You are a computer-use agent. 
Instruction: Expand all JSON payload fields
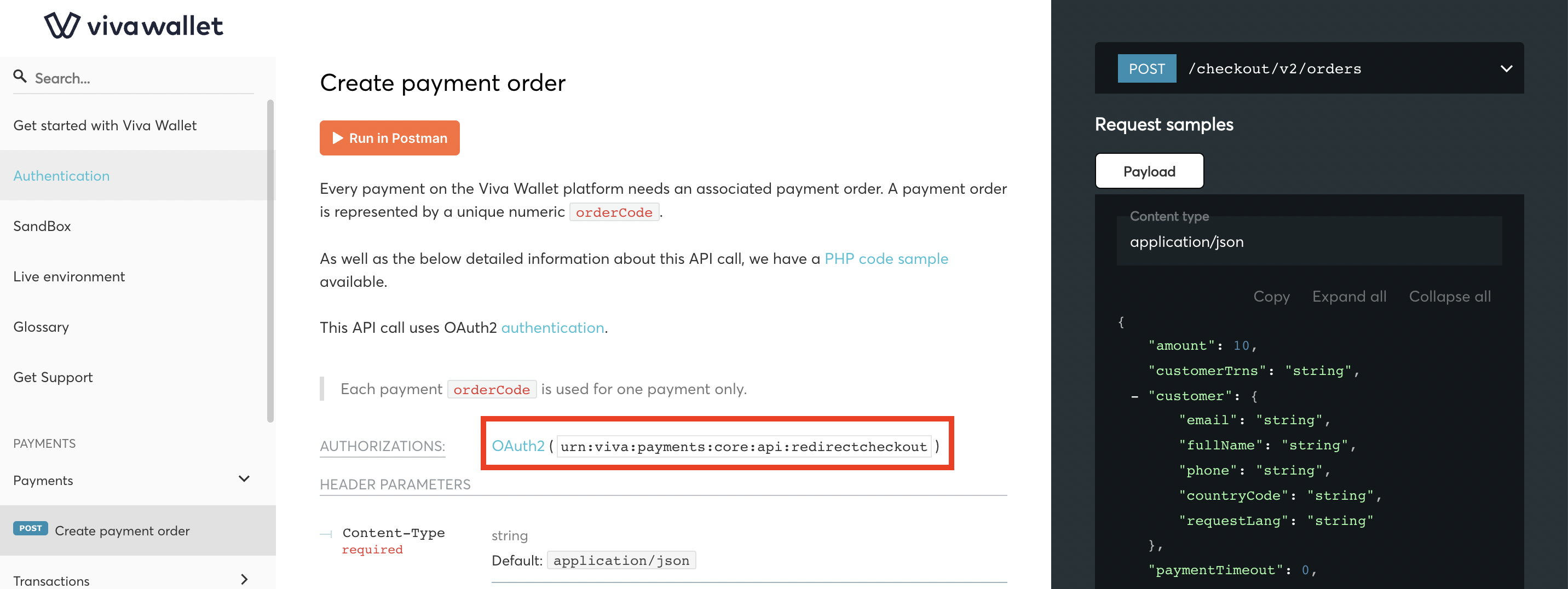pyautogui.click(x=1349, y=296)
